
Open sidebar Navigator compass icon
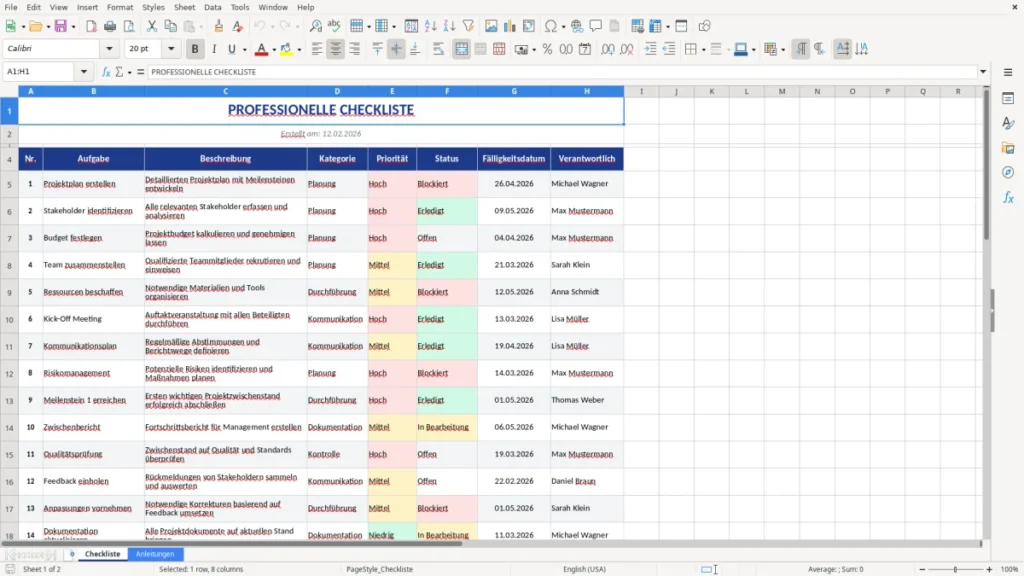(x=1008, y=172)
